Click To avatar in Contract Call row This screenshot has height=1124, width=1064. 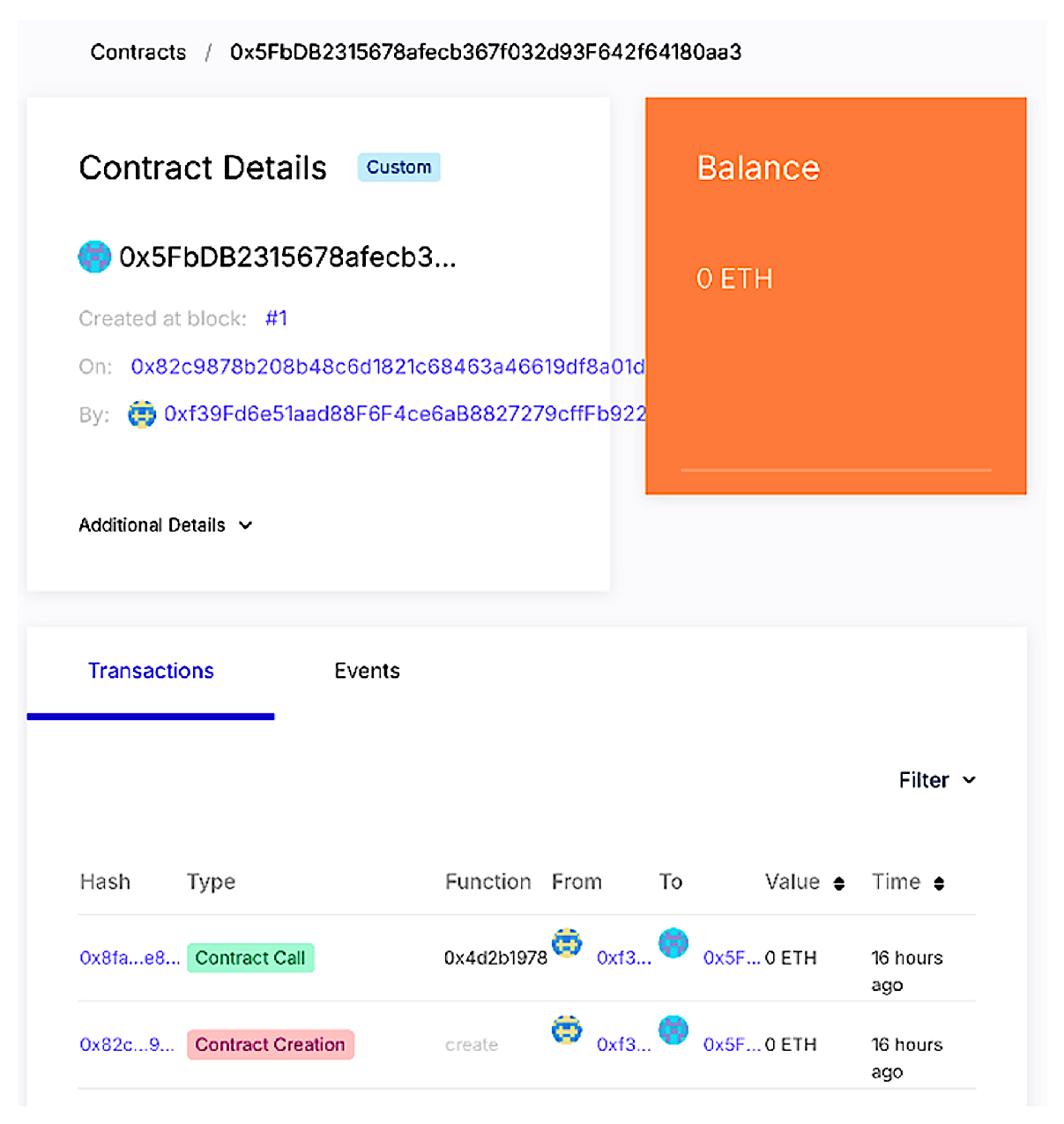point(673,942)
